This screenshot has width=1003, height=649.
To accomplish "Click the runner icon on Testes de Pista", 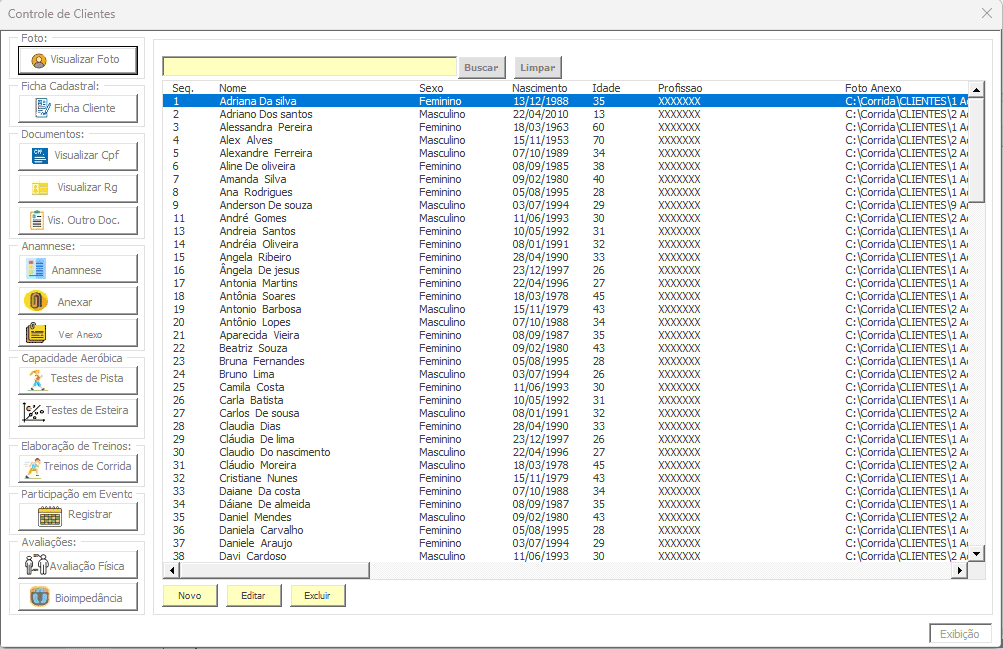I will [x=37, y=379].
